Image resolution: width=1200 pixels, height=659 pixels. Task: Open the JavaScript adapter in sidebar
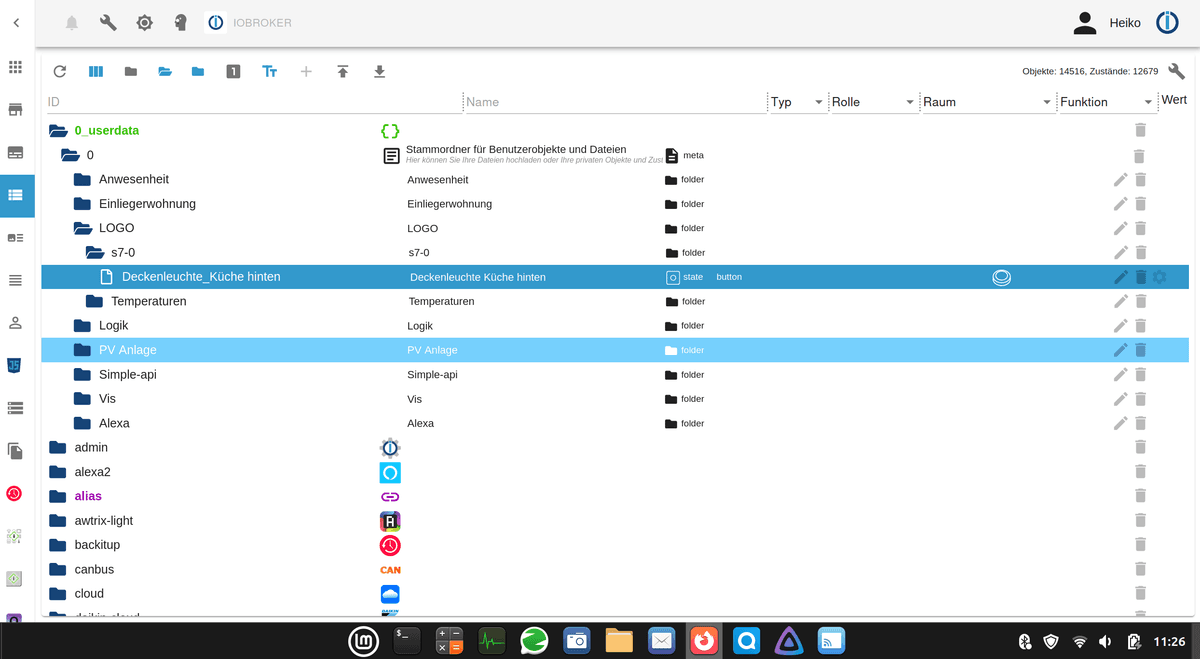(x=15, y=366)
